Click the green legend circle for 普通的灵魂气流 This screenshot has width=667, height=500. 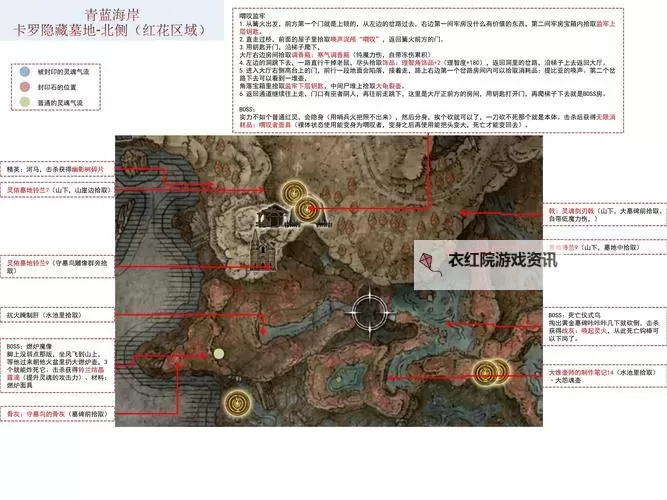coord(25,102)
